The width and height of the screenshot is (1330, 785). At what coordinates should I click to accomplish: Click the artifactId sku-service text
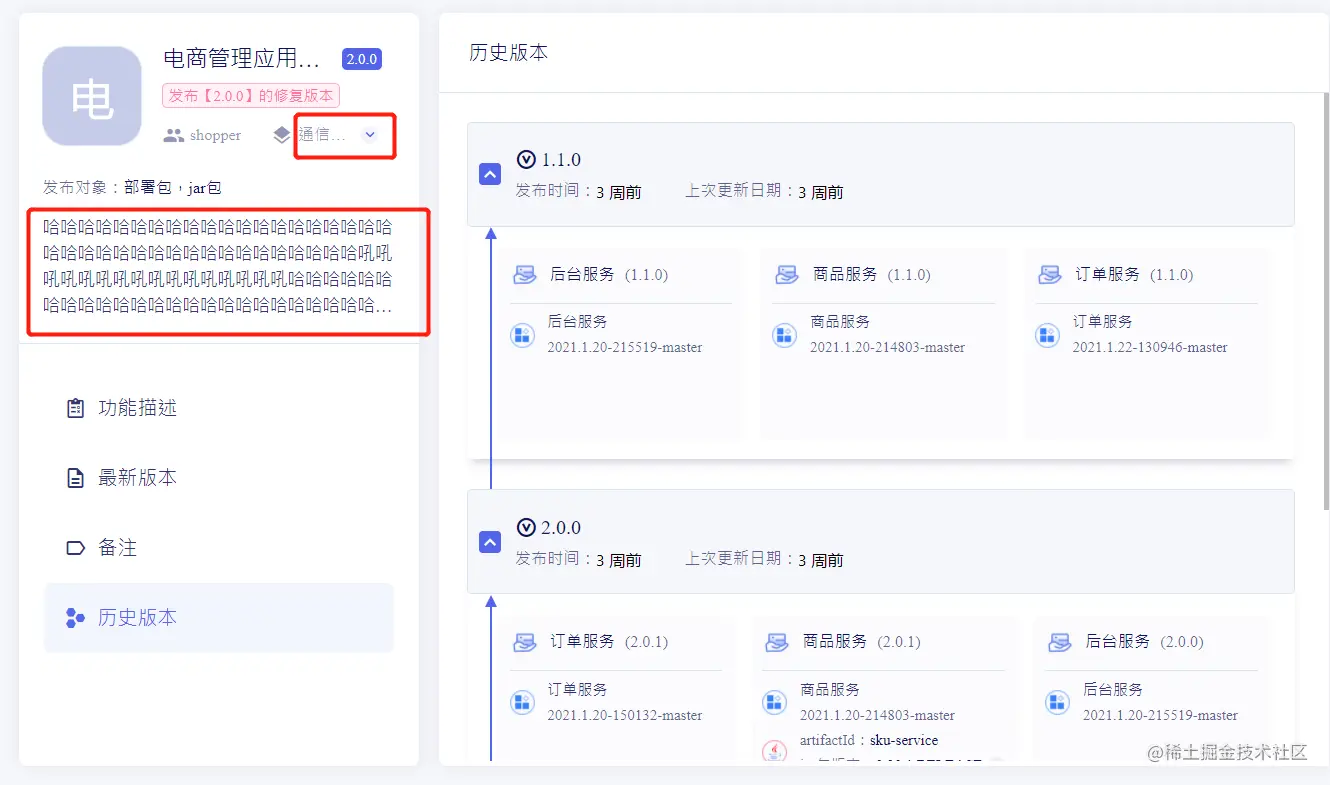point(869,741)
